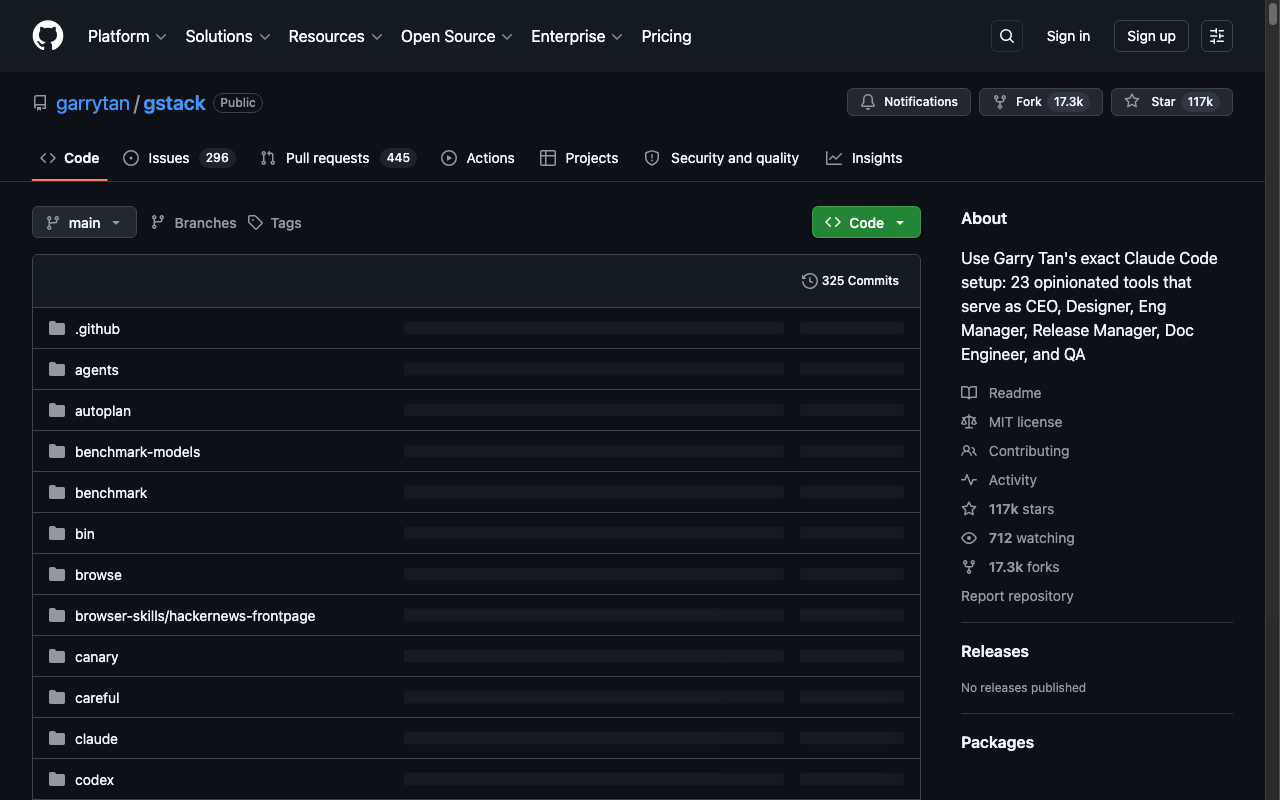View the Branches list
This screenshot has width=1280, height=800.
coord(194,223)
